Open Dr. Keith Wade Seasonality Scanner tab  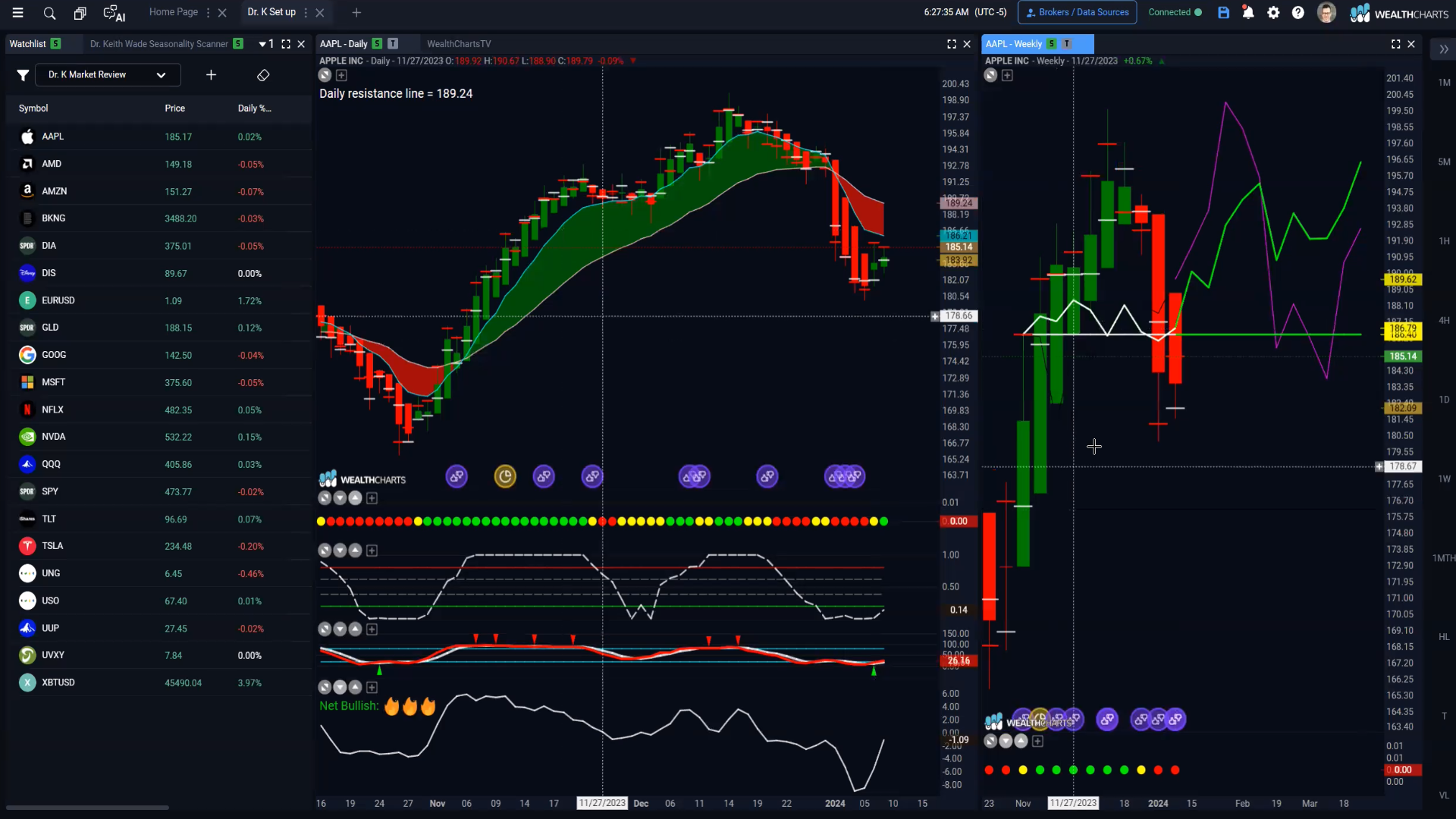click(x=158, y=44)
